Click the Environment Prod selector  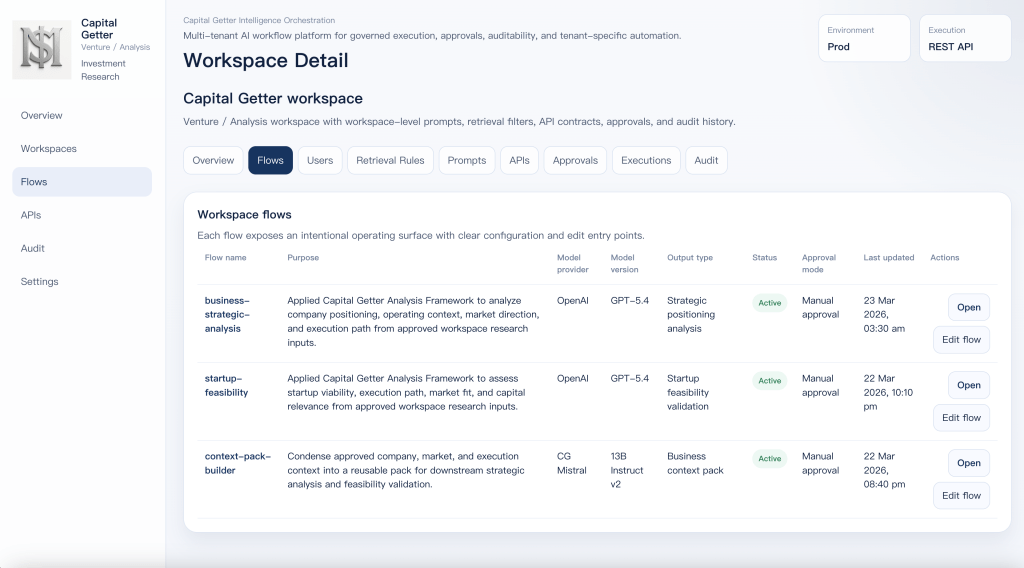[x=864, y=39]
